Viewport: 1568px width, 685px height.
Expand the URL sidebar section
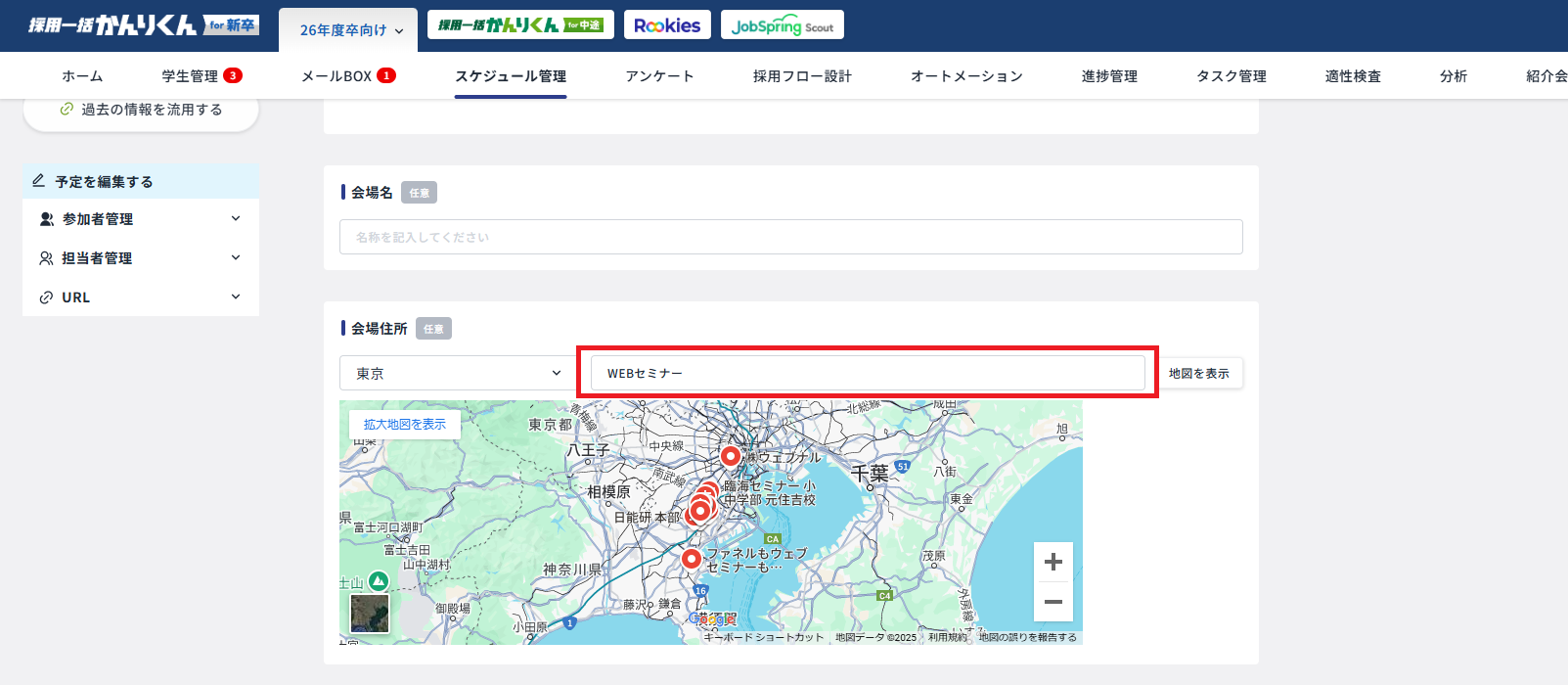[141, 297]
